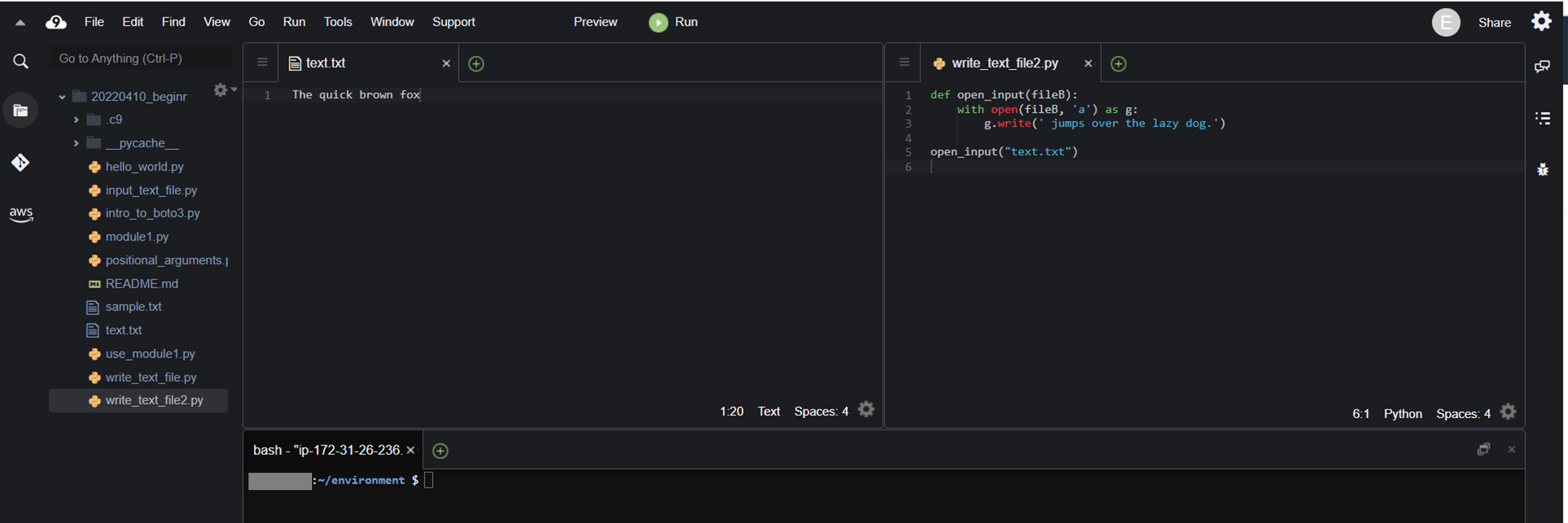Open the Edit menu
The height and width of the screenshot is (523, 1568).
[132, 22]
